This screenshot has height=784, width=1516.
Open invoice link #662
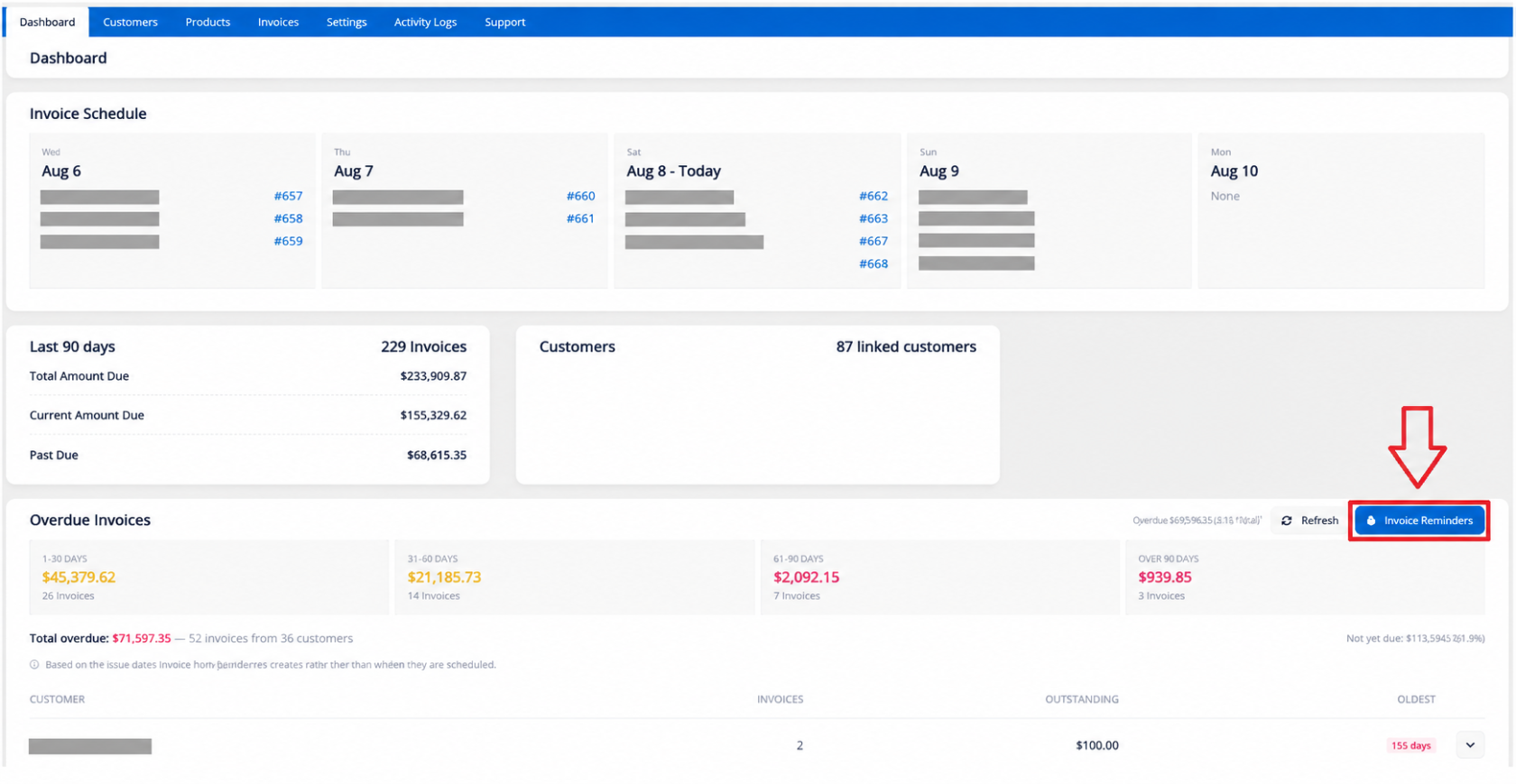pyautogui.click(x=873, y=196)
